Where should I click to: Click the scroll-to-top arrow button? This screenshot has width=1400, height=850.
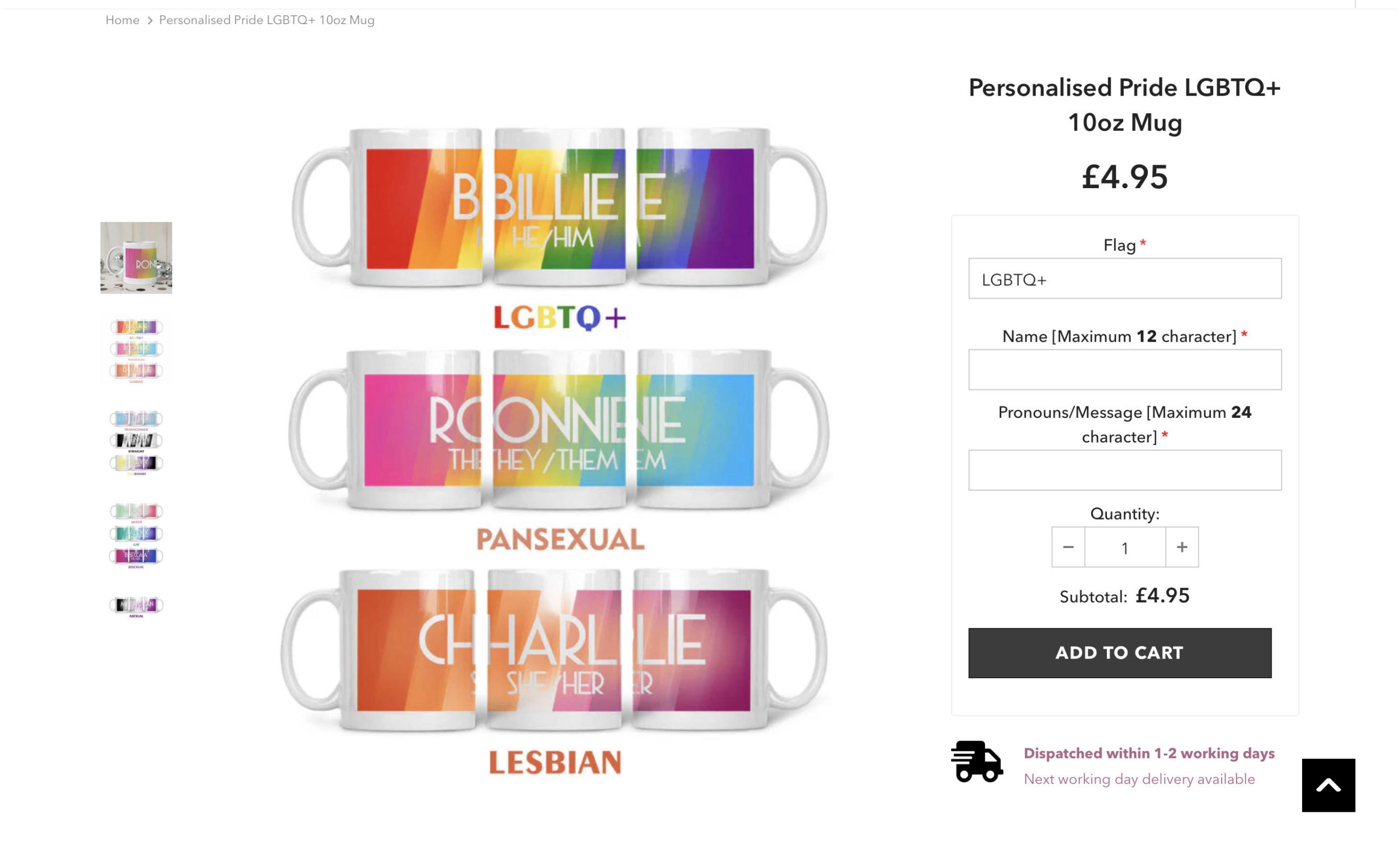pos(1328,785)
